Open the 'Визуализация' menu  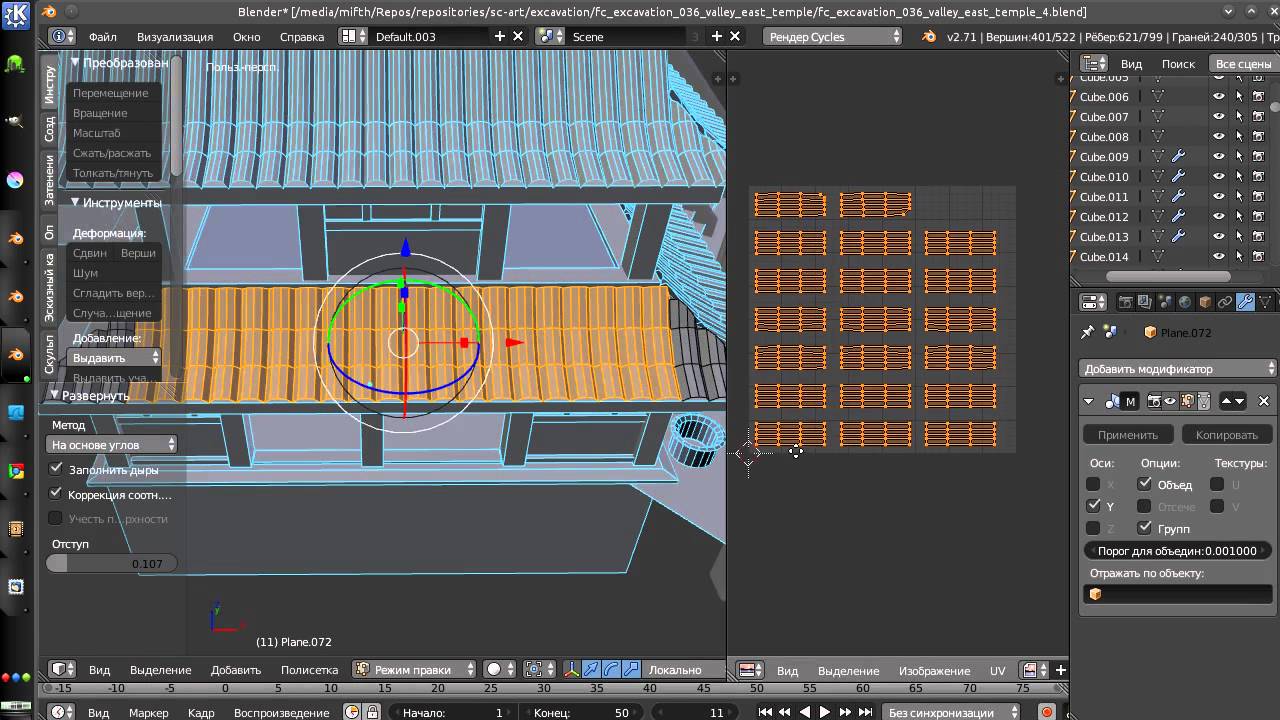coord(175,36)
